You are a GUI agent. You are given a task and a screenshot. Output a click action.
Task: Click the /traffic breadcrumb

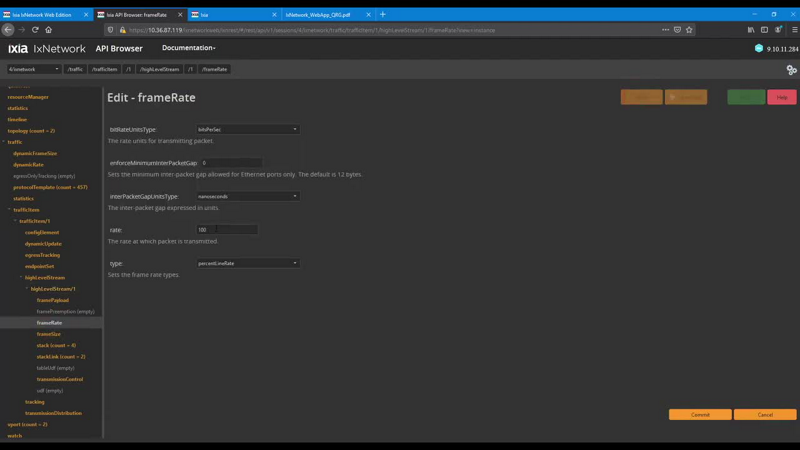75,69
